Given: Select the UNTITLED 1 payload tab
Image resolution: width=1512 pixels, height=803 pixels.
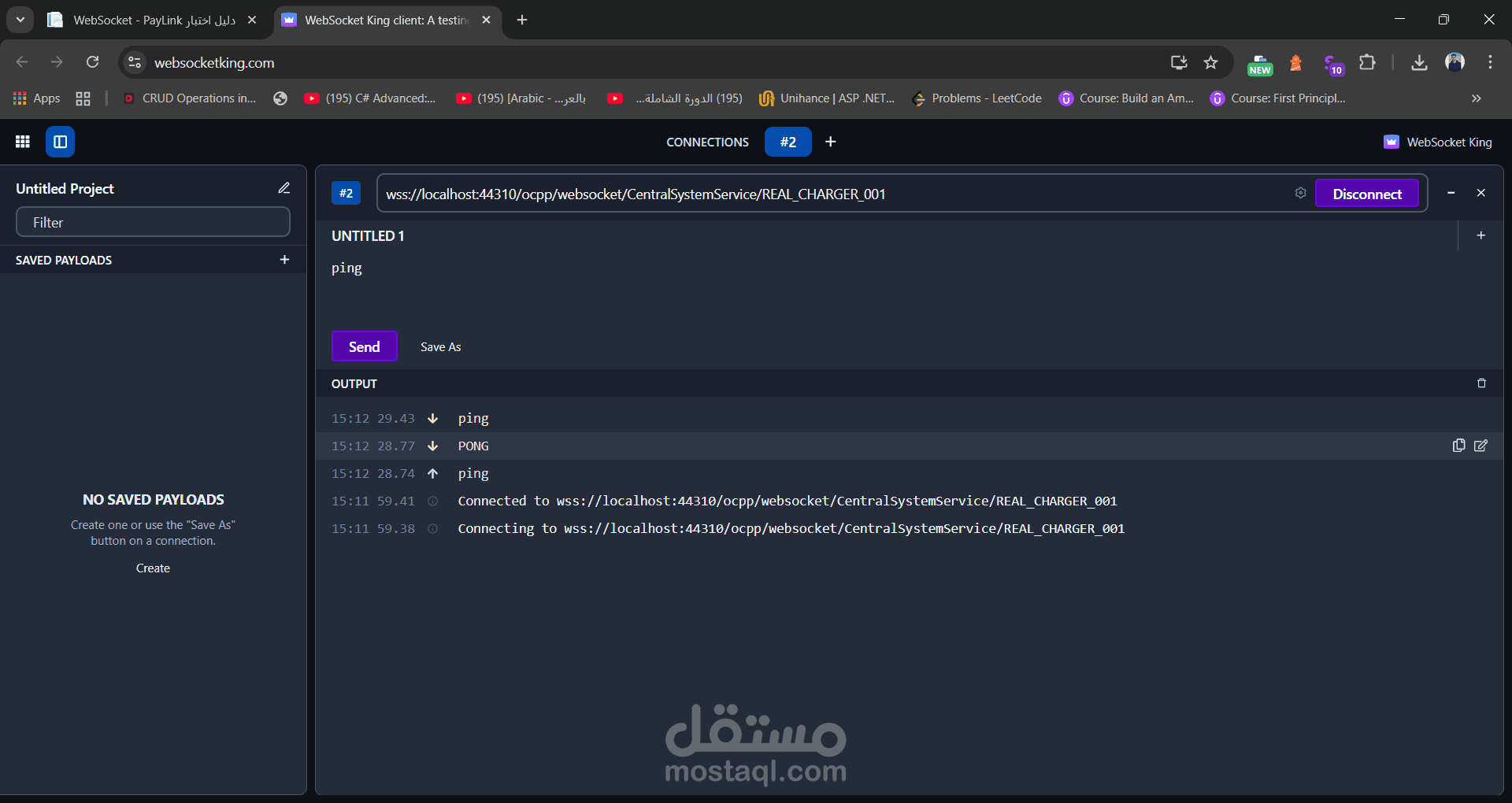Looking at the screenshot, I should (368, 235).
